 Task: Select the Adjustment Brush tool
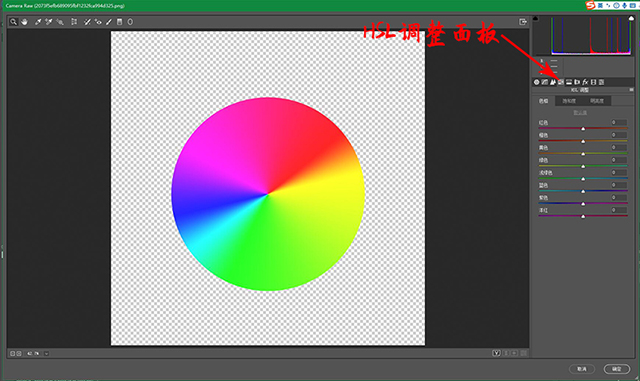point(109,22)
